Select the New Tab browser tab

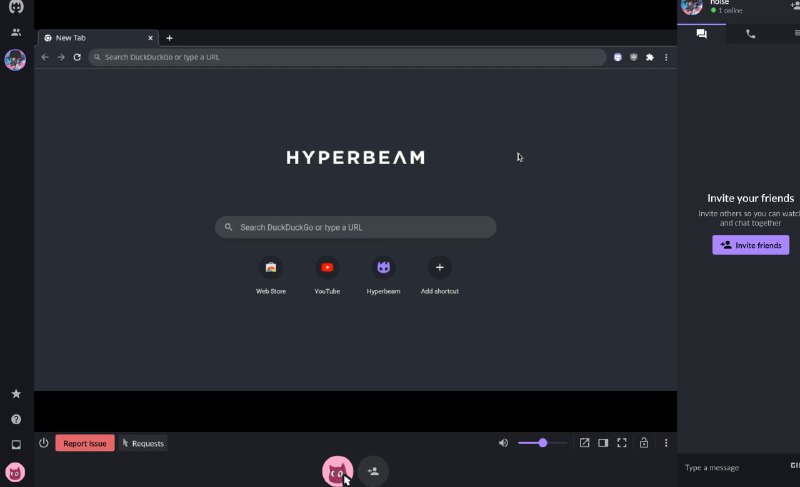98,38
